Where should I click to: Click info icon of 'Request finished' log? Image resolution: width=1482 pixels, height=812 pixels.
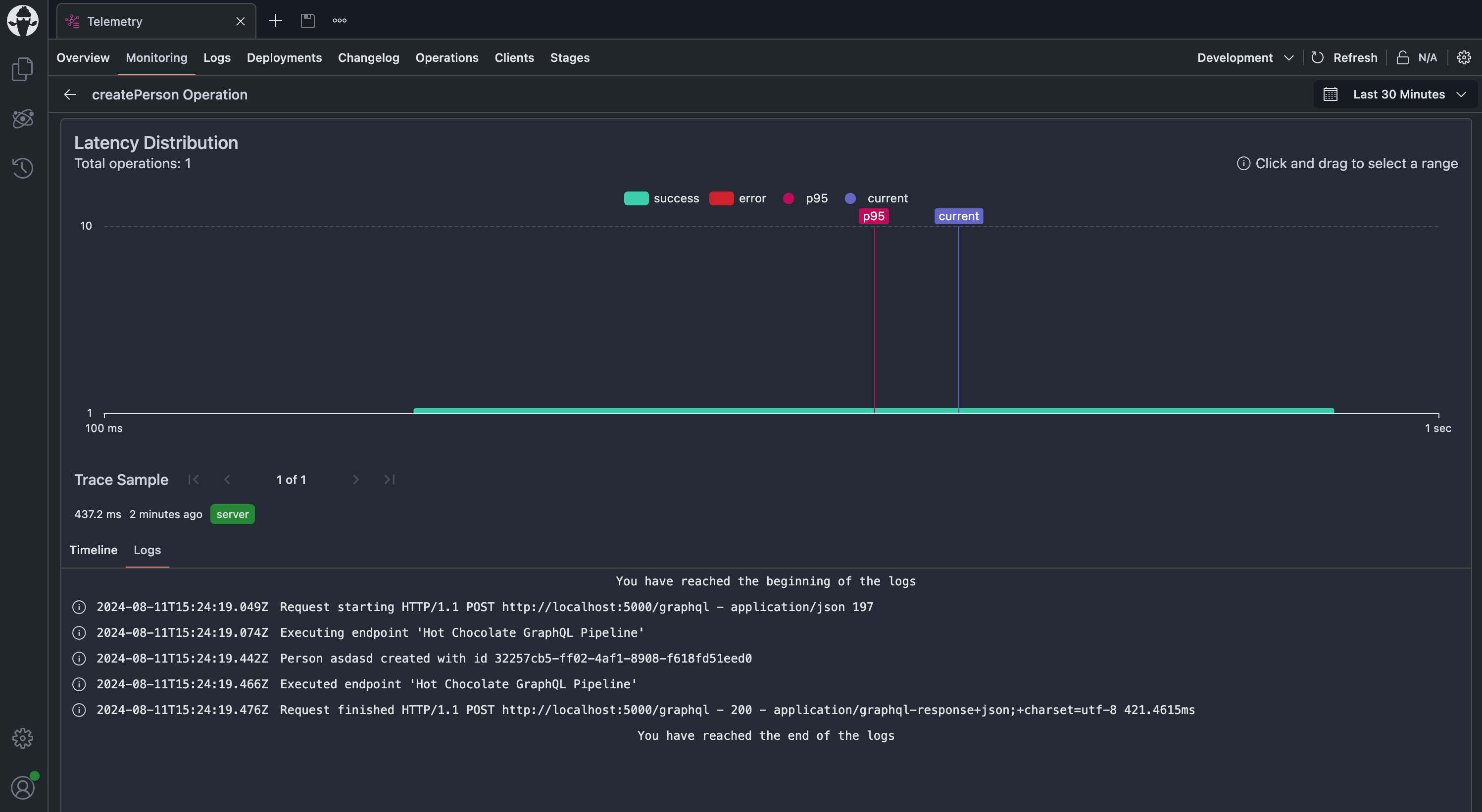click(x=79, y=710)
